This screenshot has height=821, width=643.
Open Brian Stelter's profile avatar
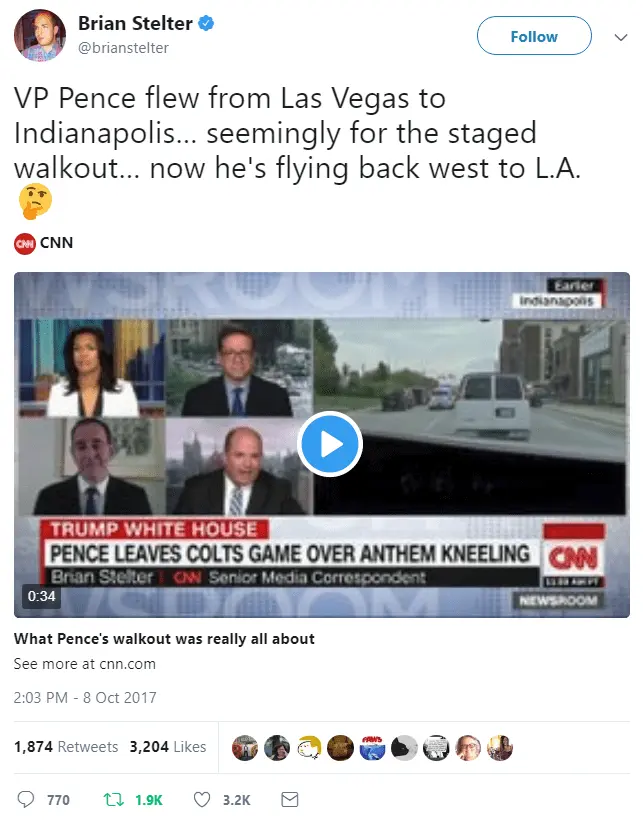pyautogui.click(x=40, y=35)
